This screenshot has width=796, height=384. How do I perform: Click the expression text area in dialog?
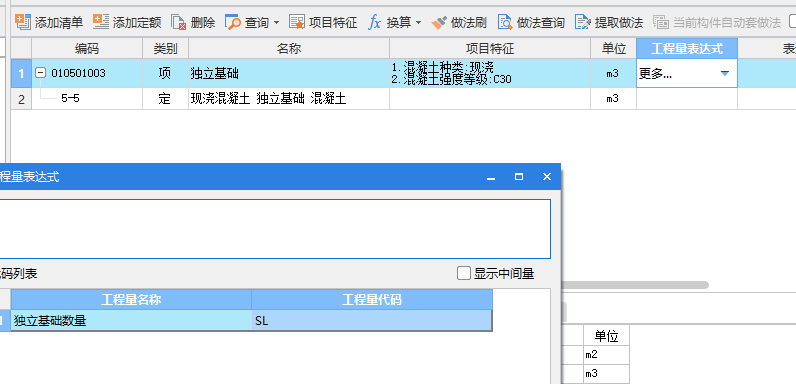point(275,229)
